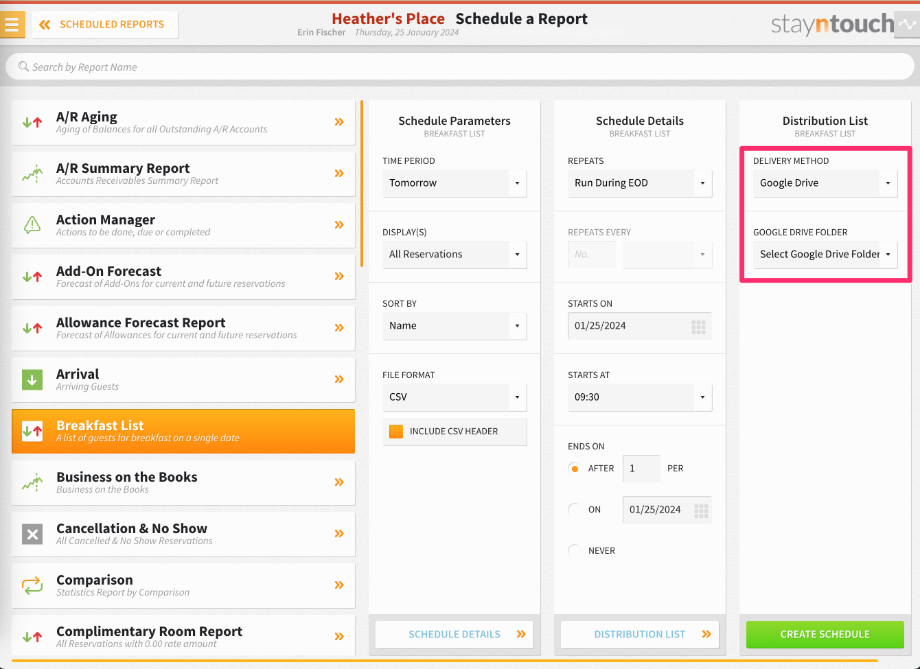Viewport: 920px width, 669px height.
Task: Click the chevron arrows for Business on the Books
Action: click(339, 482)
